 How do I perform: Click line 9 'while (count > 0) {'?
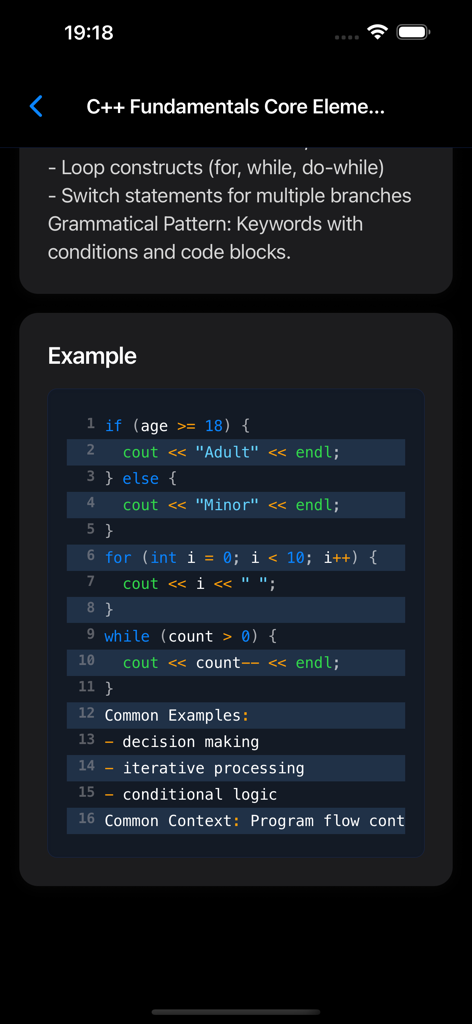(x=236, y=636)
